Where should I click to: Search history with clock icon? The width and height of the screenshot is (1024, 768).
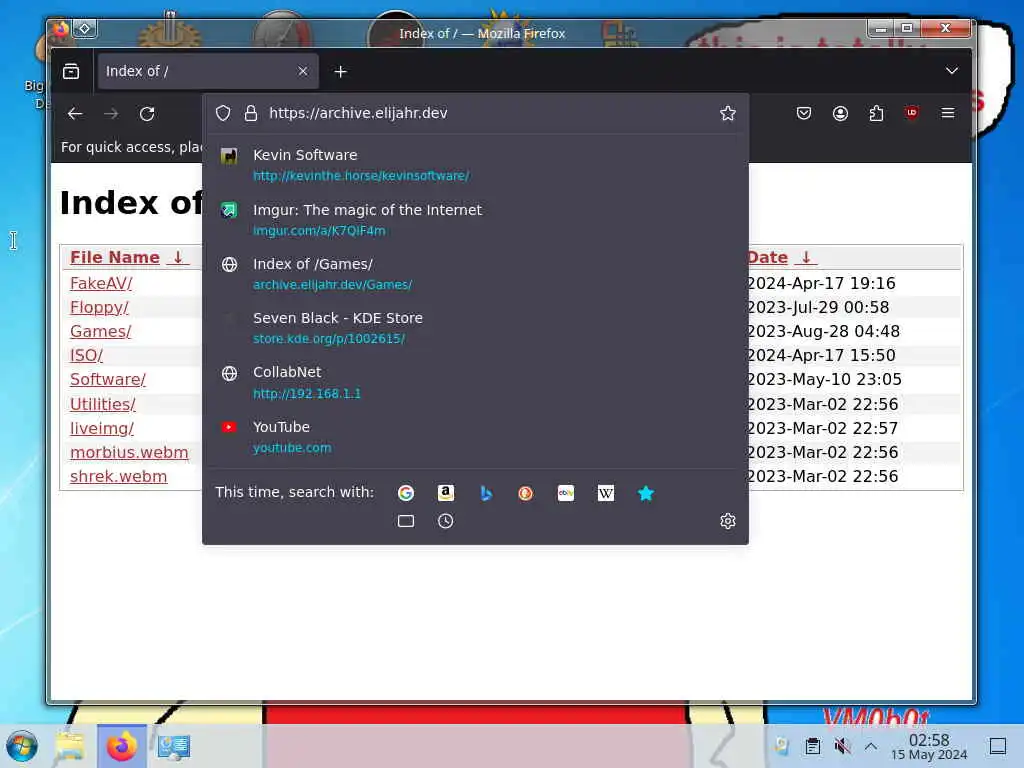click(x=445, y=520)
